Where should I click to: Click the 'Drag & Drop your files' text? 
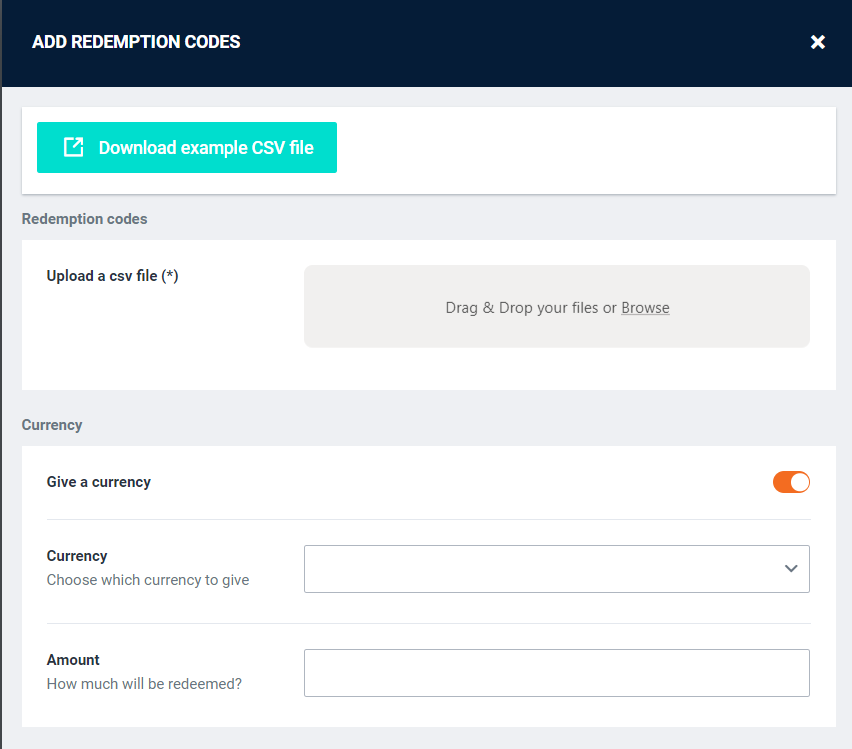pyautogui.click(x=521, y=308)
